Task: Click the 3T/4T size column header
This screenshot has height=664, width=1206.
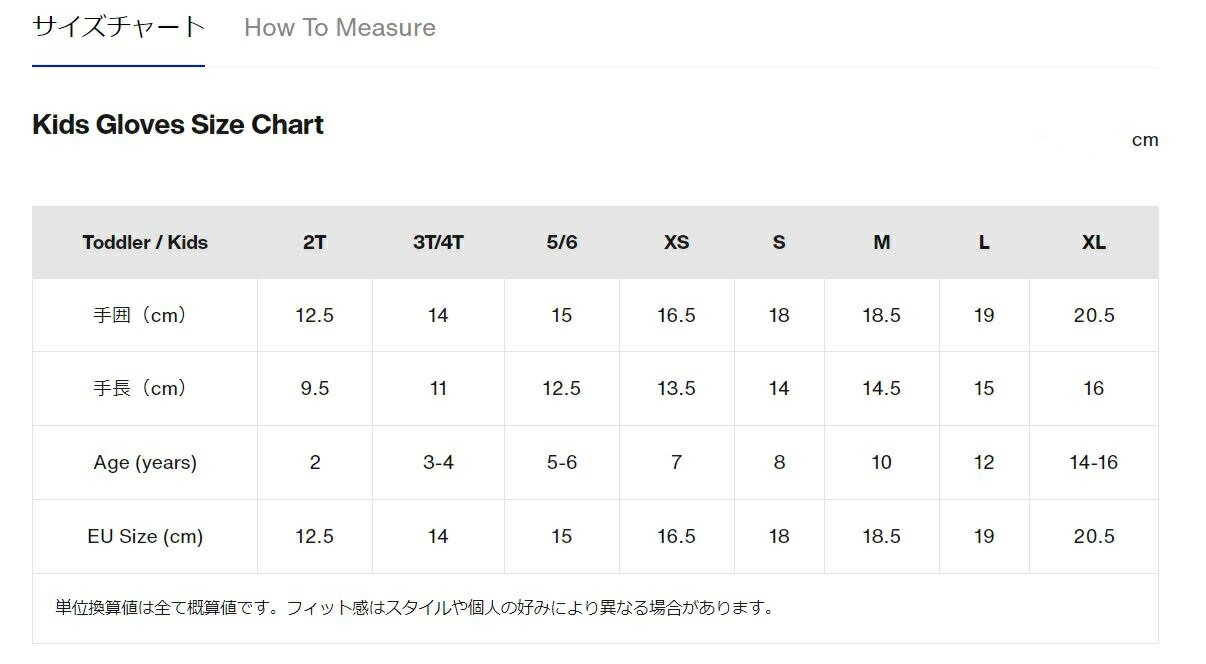Action: coord(438,242)
